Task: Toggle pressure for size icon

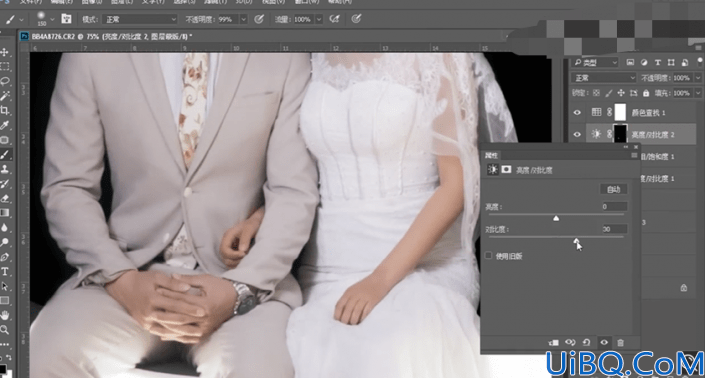Action: point(356,19)
